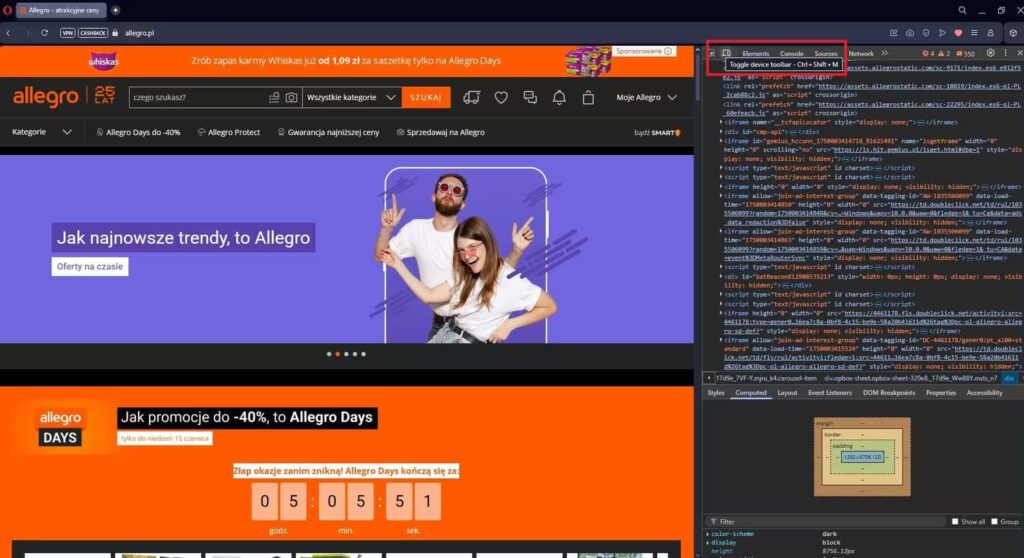Open the Event Listeners tab

pos(829,393)
